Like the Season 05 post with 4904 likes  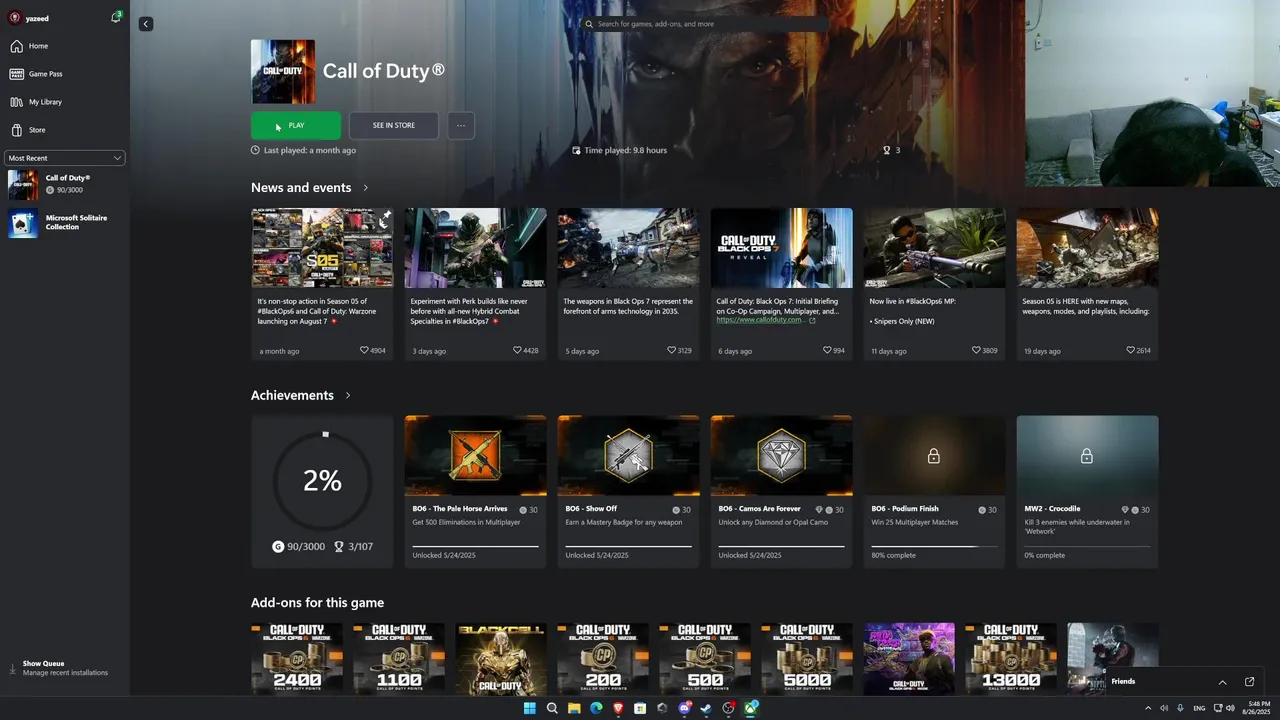click(x=365, y=351)
